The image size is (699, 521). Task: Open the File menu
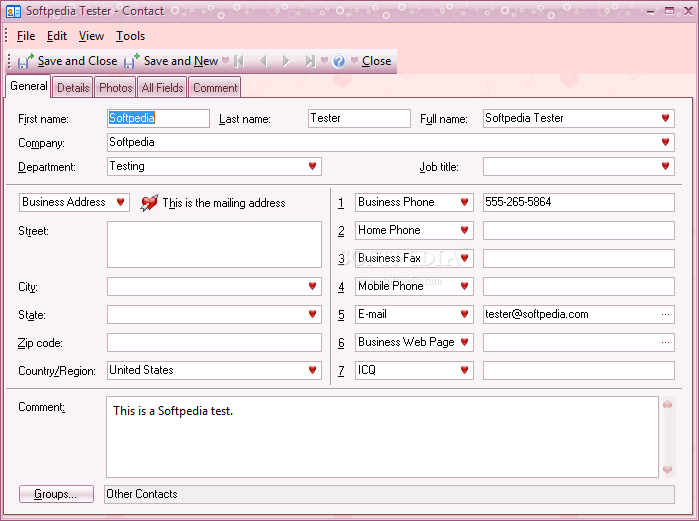[x=26, y=36]
